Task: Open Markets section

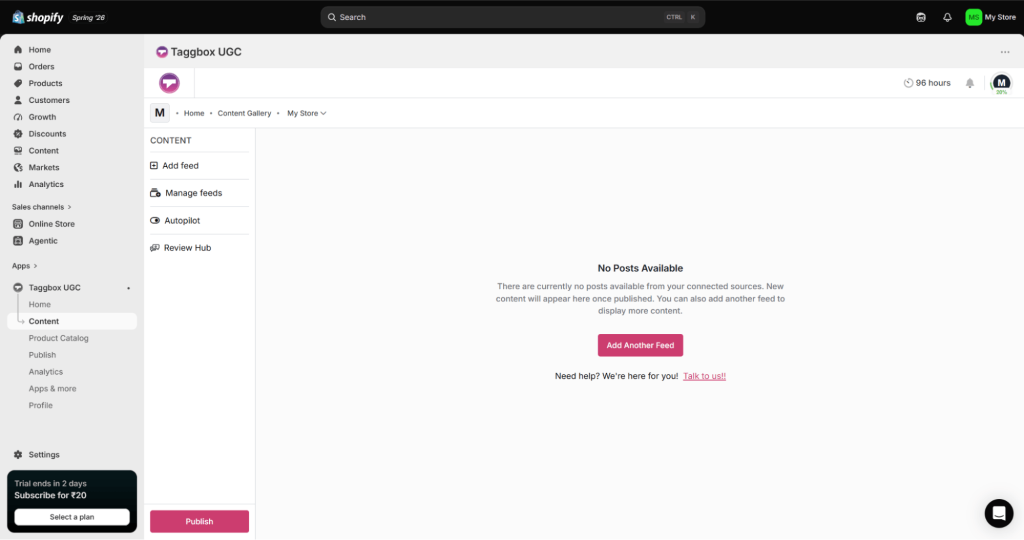Action: [x=44, y=168]
